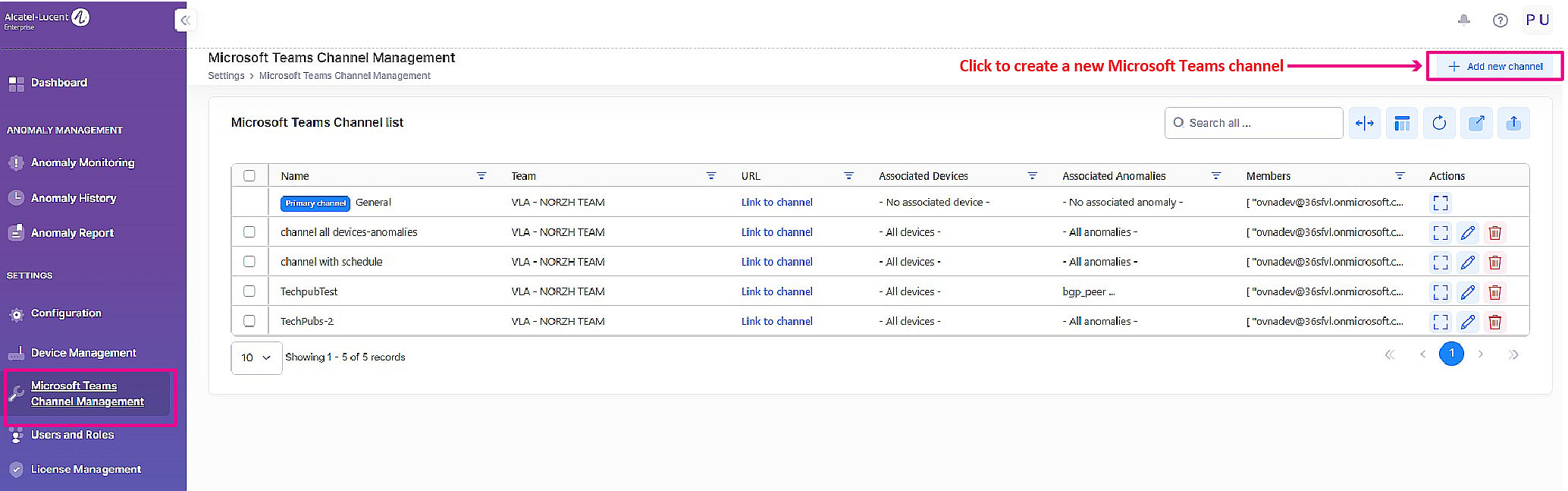Navigate to Device Management in sidebar

pyautogui.click(x=83, y=353)
